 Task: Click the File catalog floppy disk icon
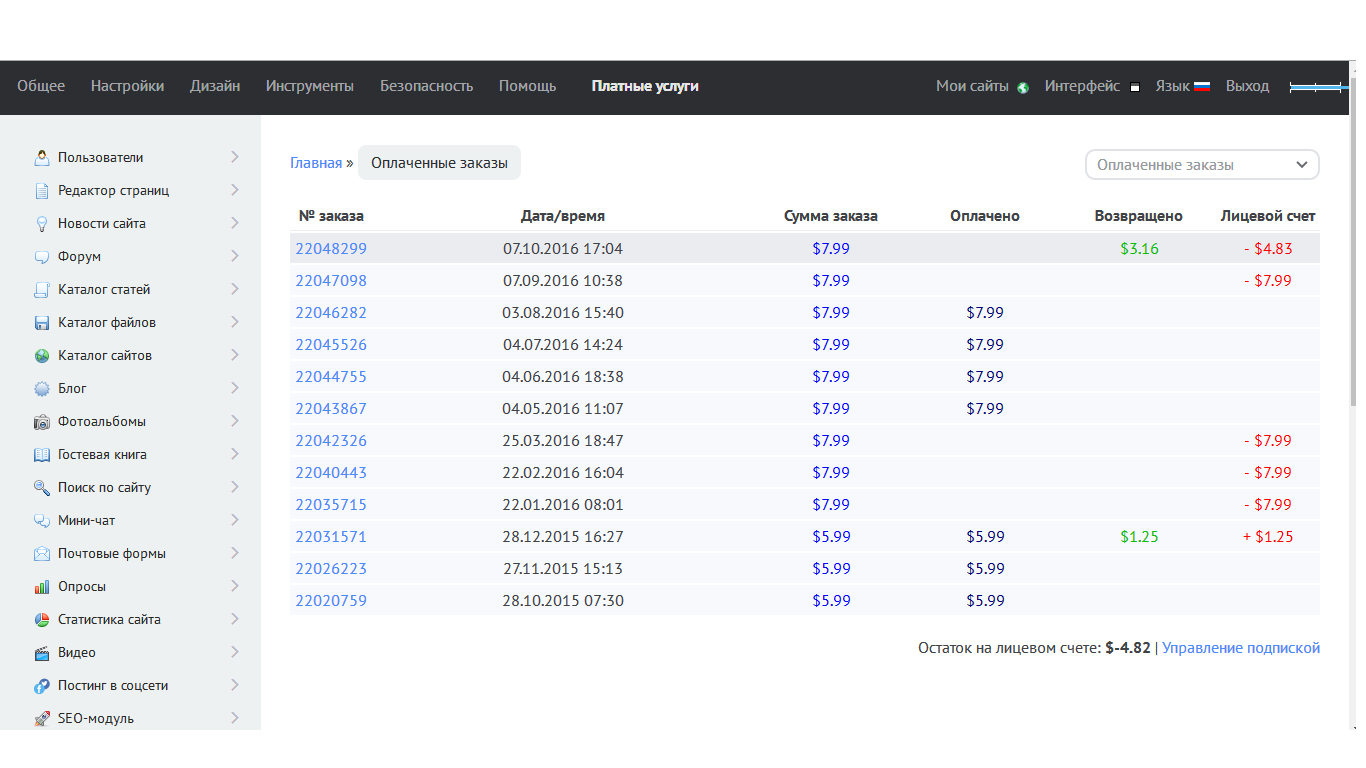pyautogui.click(x=42, y=322)
